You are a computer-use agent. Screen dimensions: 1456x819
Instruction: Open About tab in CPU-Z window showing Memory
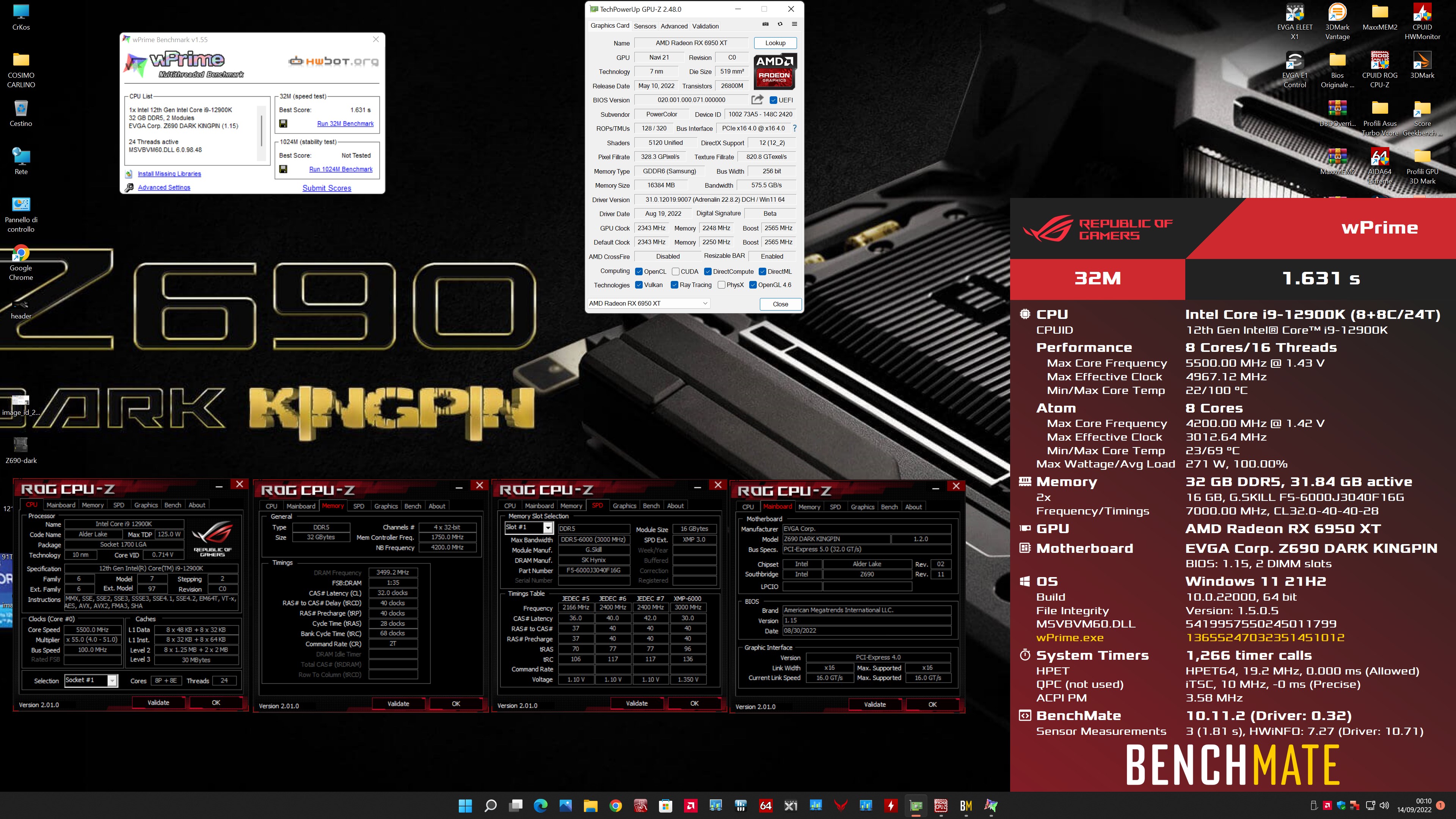pyautogui.click(x=437, y=507)
